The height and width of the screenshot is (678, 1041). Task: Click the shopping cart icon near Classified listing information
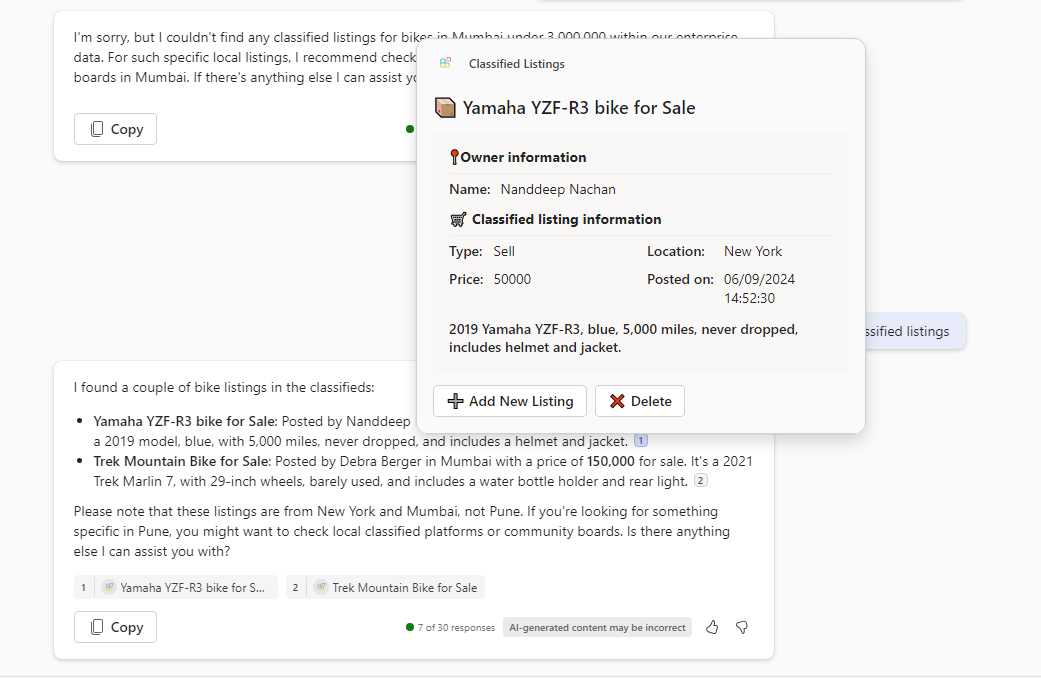click(458, 219)
